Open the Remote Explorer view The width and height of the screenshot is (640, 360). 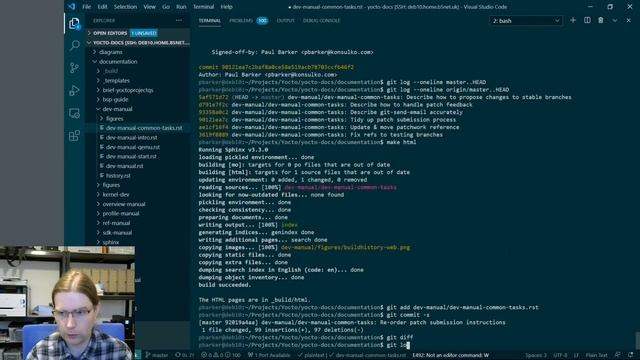coord(74,113)
